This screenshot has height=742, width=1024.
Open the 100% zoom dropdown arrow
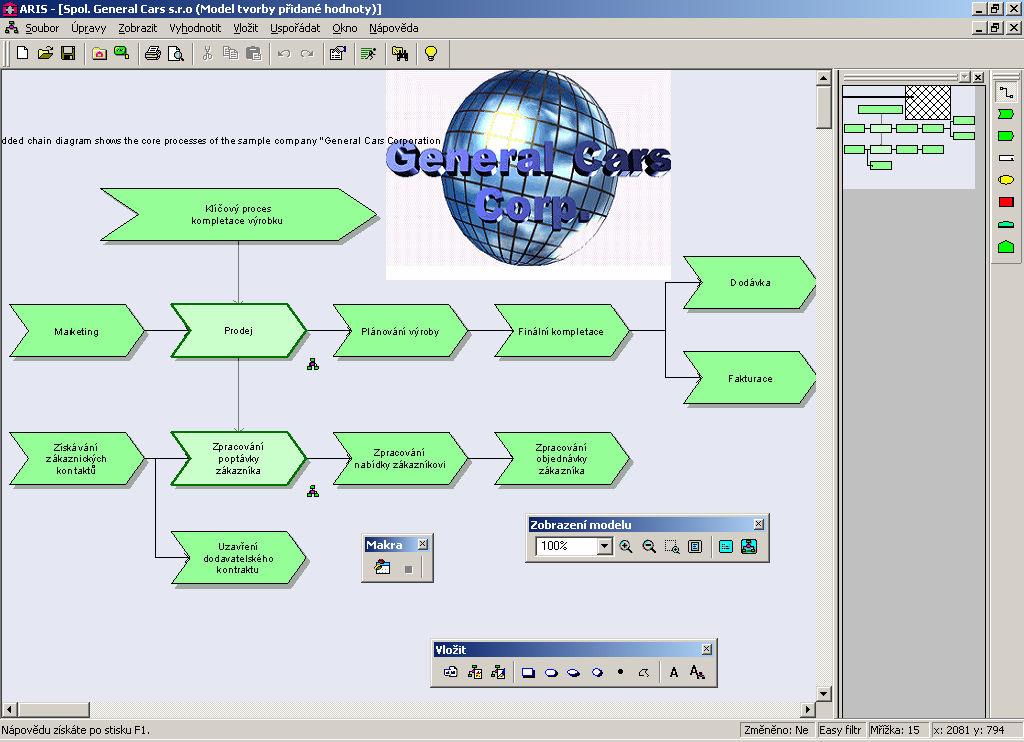(605, 546)
